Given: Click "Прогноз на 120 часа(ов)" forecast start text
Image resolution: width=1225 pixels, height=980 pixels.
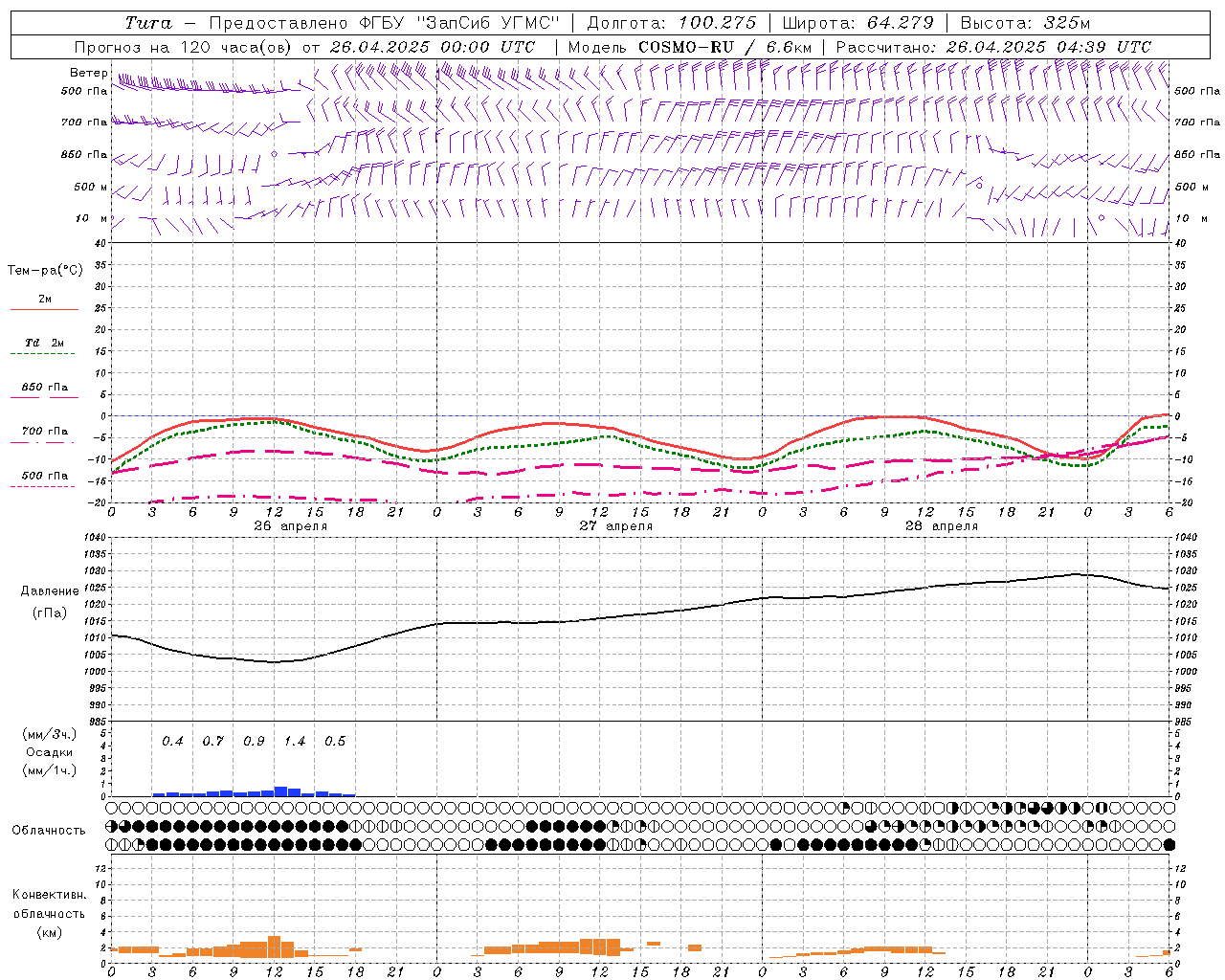Looking at the screenshot, I should pyautogui.click(x=185, y=47).
